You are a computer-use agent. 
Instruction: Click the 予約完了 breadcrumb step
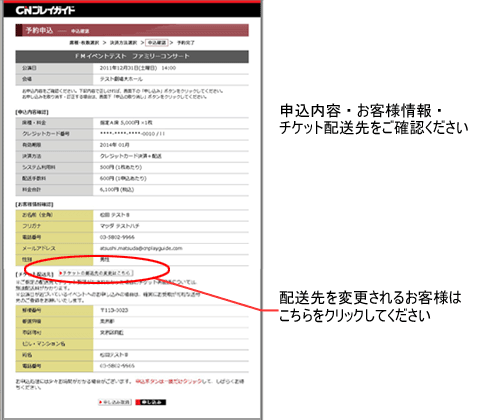(x=186, y=43)
